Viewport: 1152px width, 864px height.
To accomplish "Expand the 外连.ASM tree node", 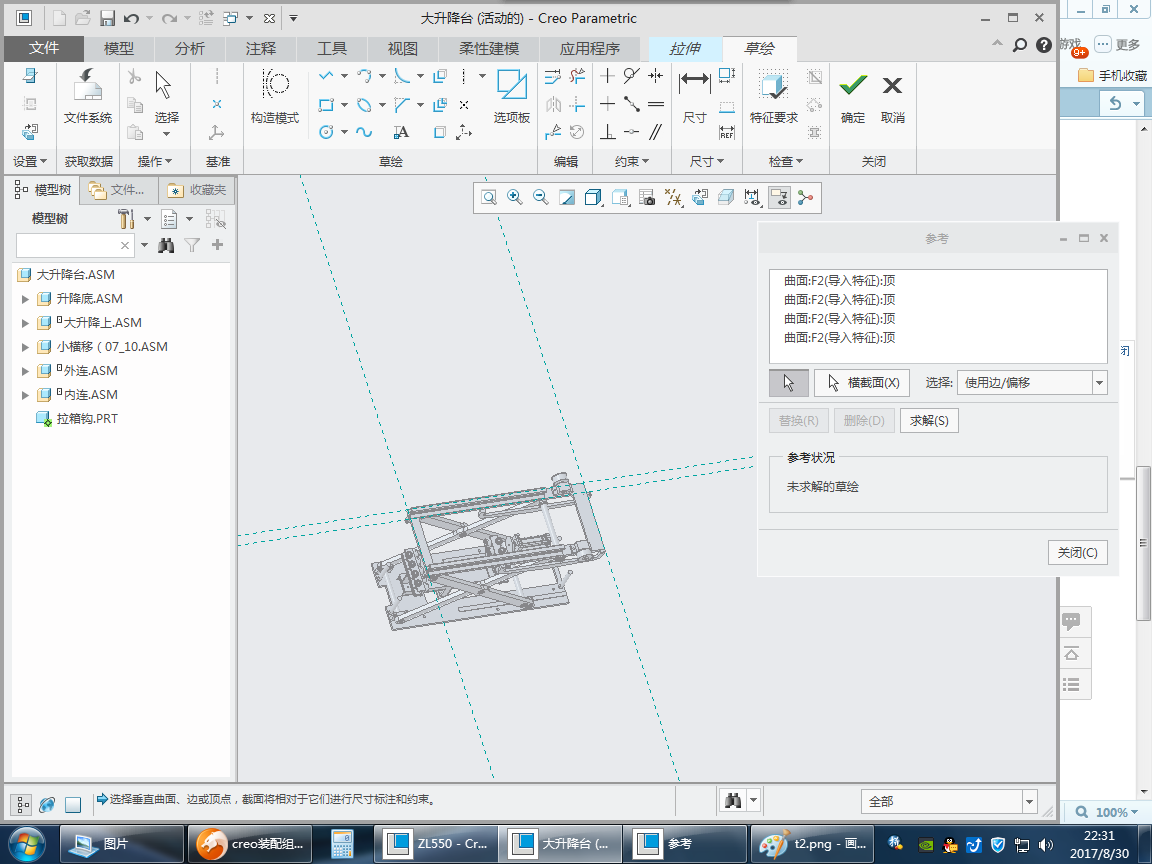I will tap(25, 371).
